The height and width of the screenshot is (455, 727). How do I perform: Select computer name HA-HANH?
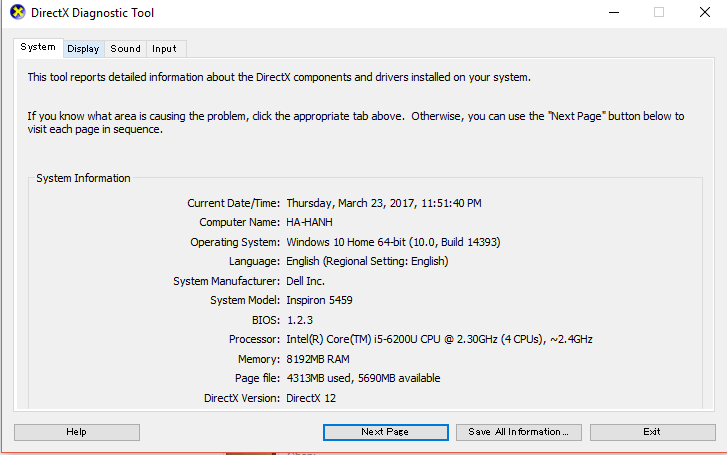[309, 222]
